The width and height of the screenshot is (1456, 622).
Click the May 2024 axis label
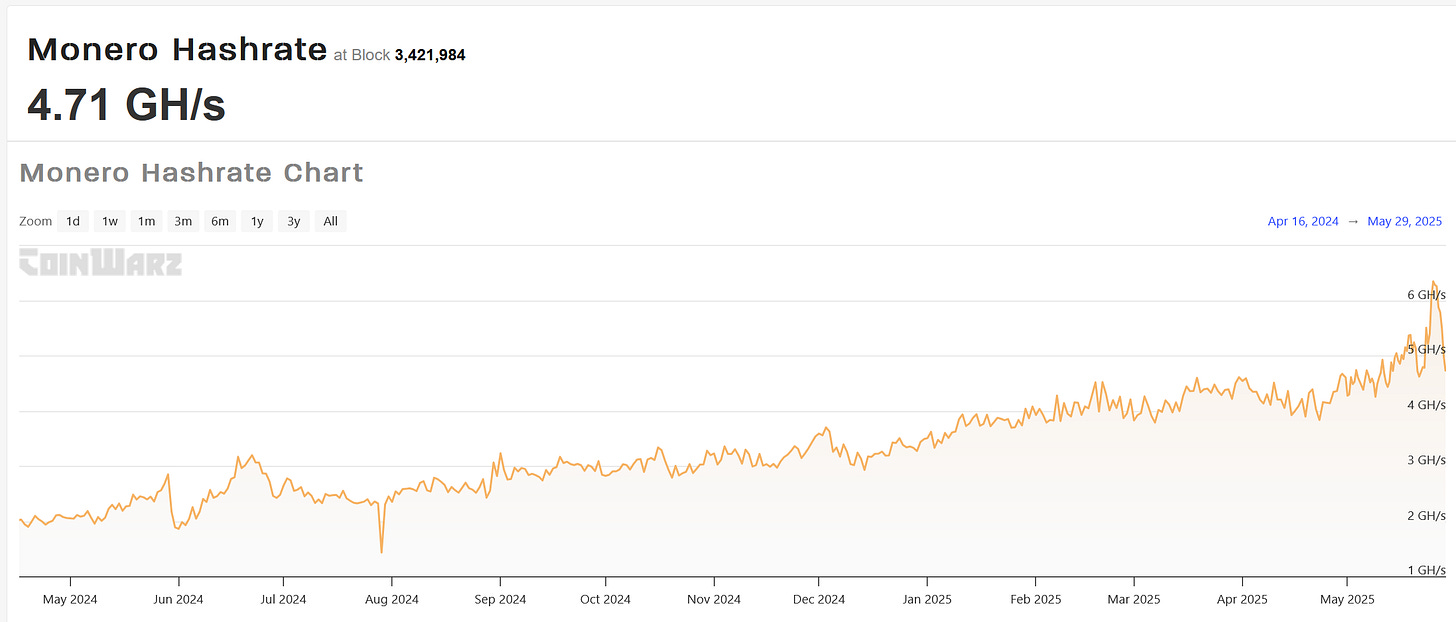(x=71, y=600)
